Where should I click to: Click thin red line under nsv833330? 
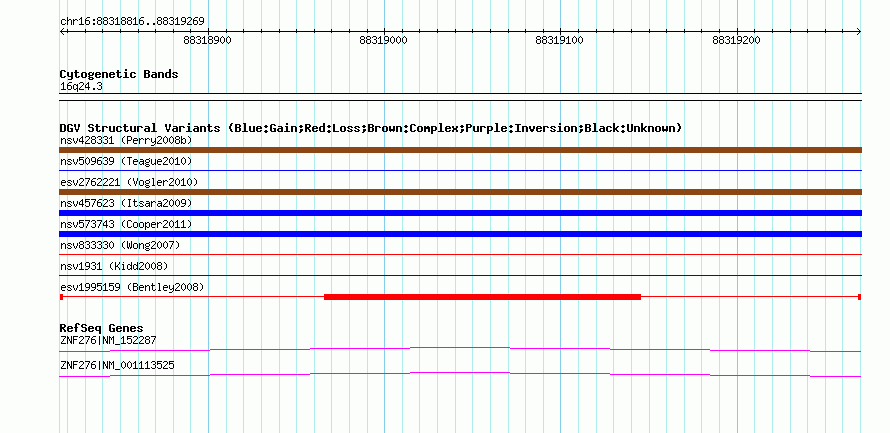[x=460, y=254]
